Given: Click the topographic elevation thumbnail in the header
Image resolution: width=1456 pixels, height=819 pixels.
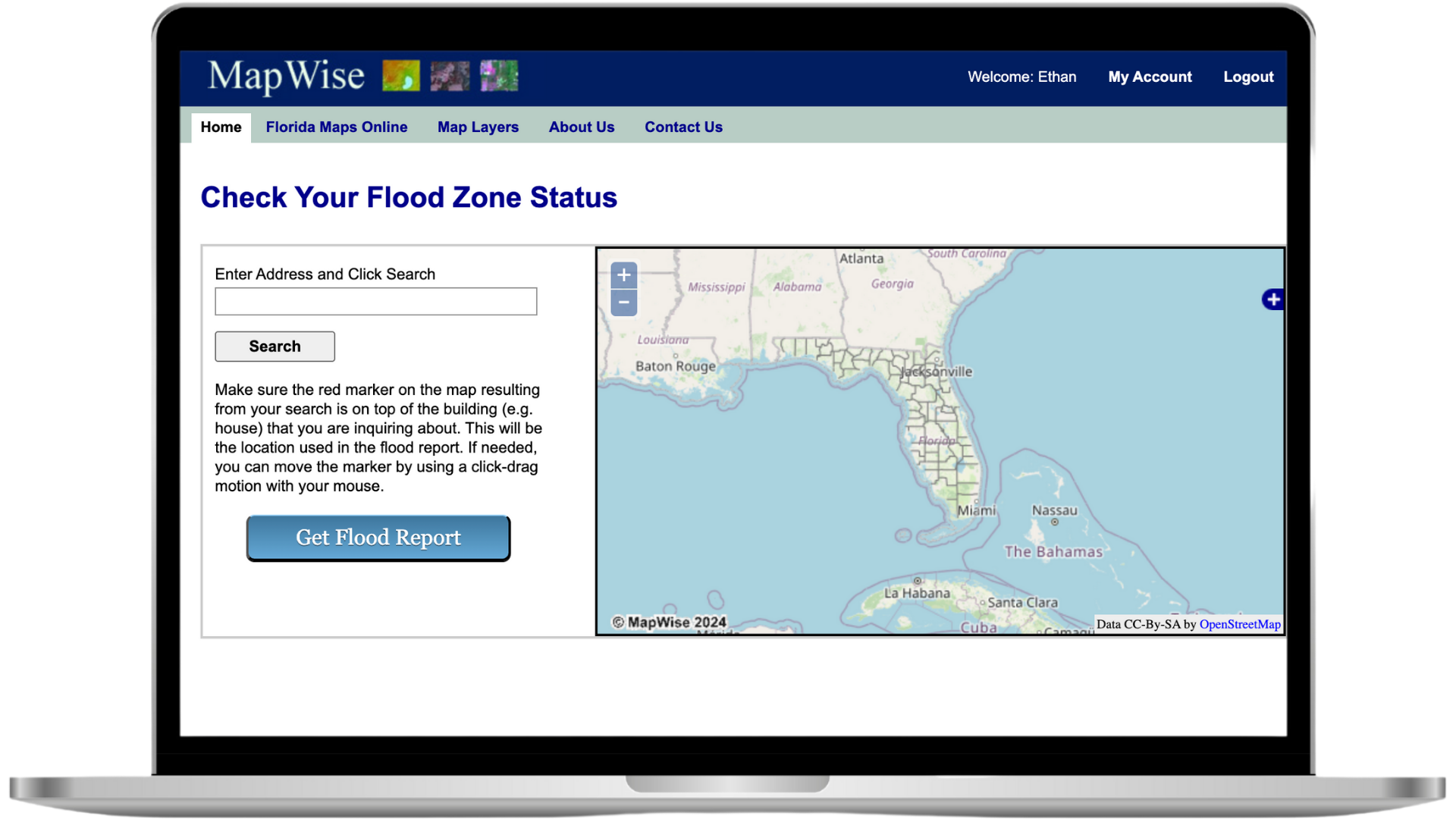Looking at the screenshot, I should pyautogui.click(x=400, y=76).
